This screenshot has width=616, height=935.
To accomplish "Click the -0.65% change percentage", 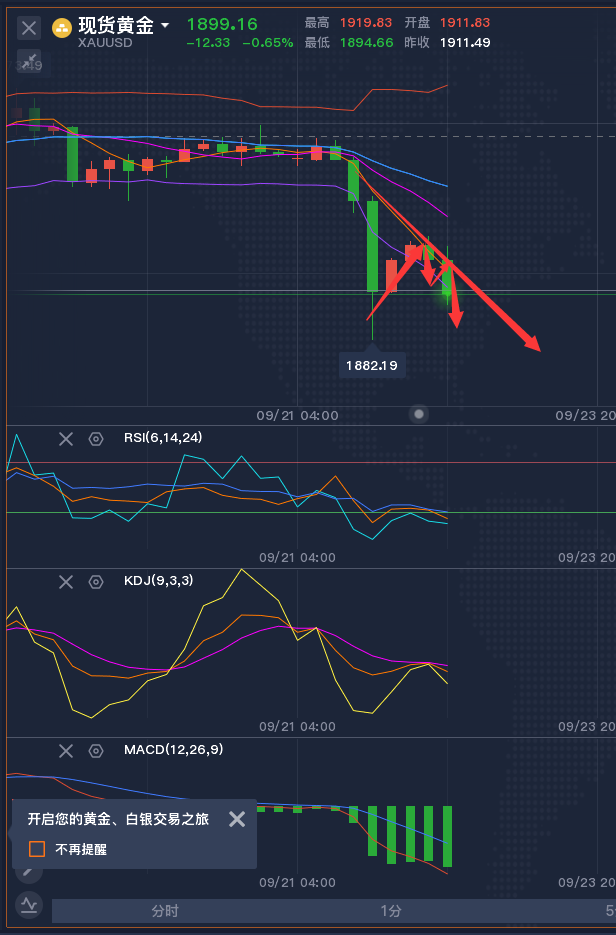I will [268, 43].
